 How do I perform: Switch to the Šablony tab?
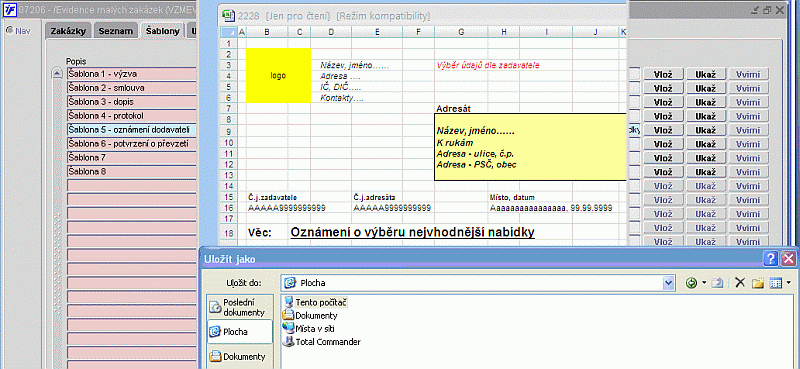(x=163, y=31)
